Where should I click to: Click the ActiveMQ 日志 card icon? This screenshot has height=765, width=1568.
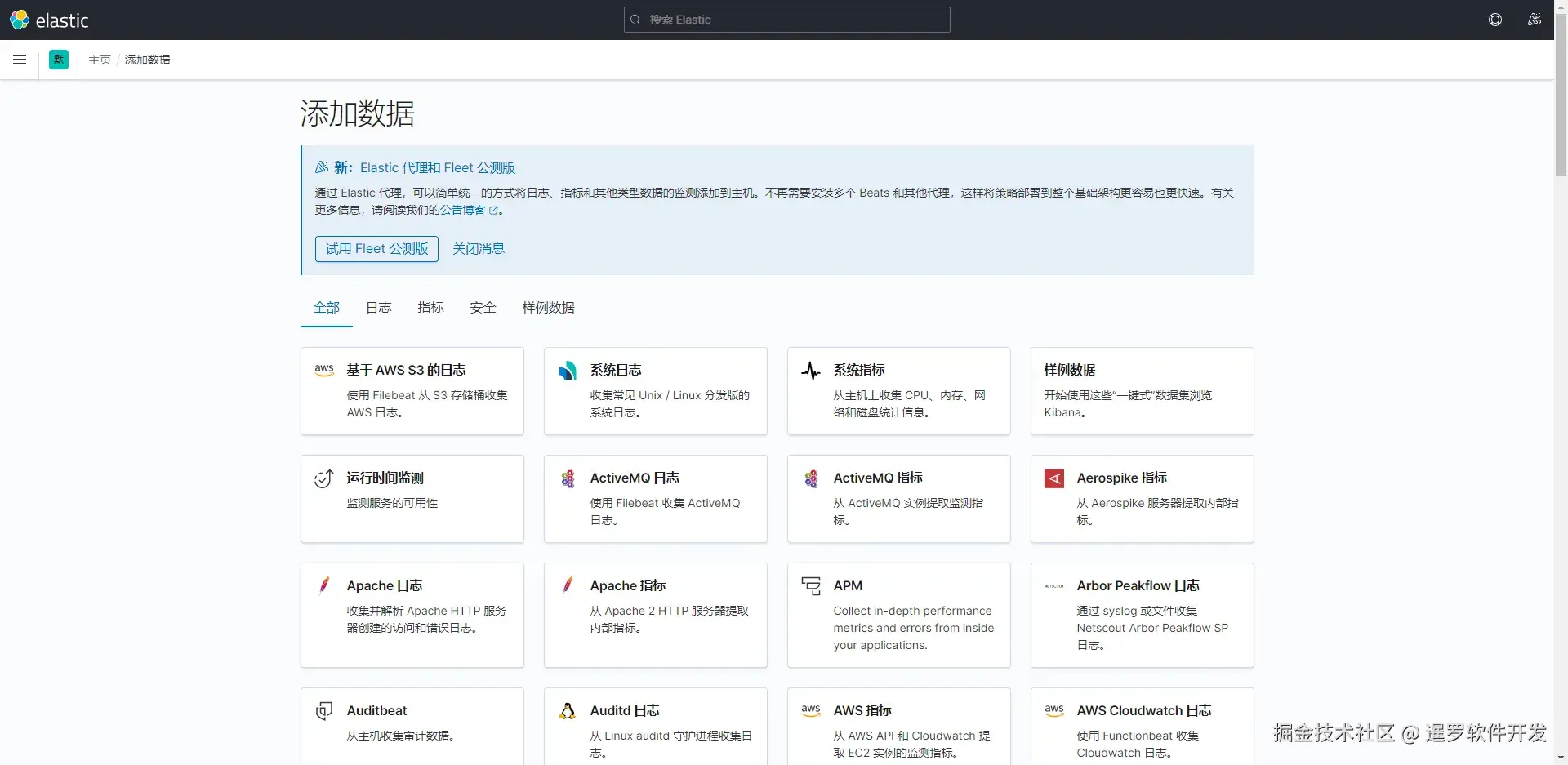pyautogui.click(x=568, y=478)
